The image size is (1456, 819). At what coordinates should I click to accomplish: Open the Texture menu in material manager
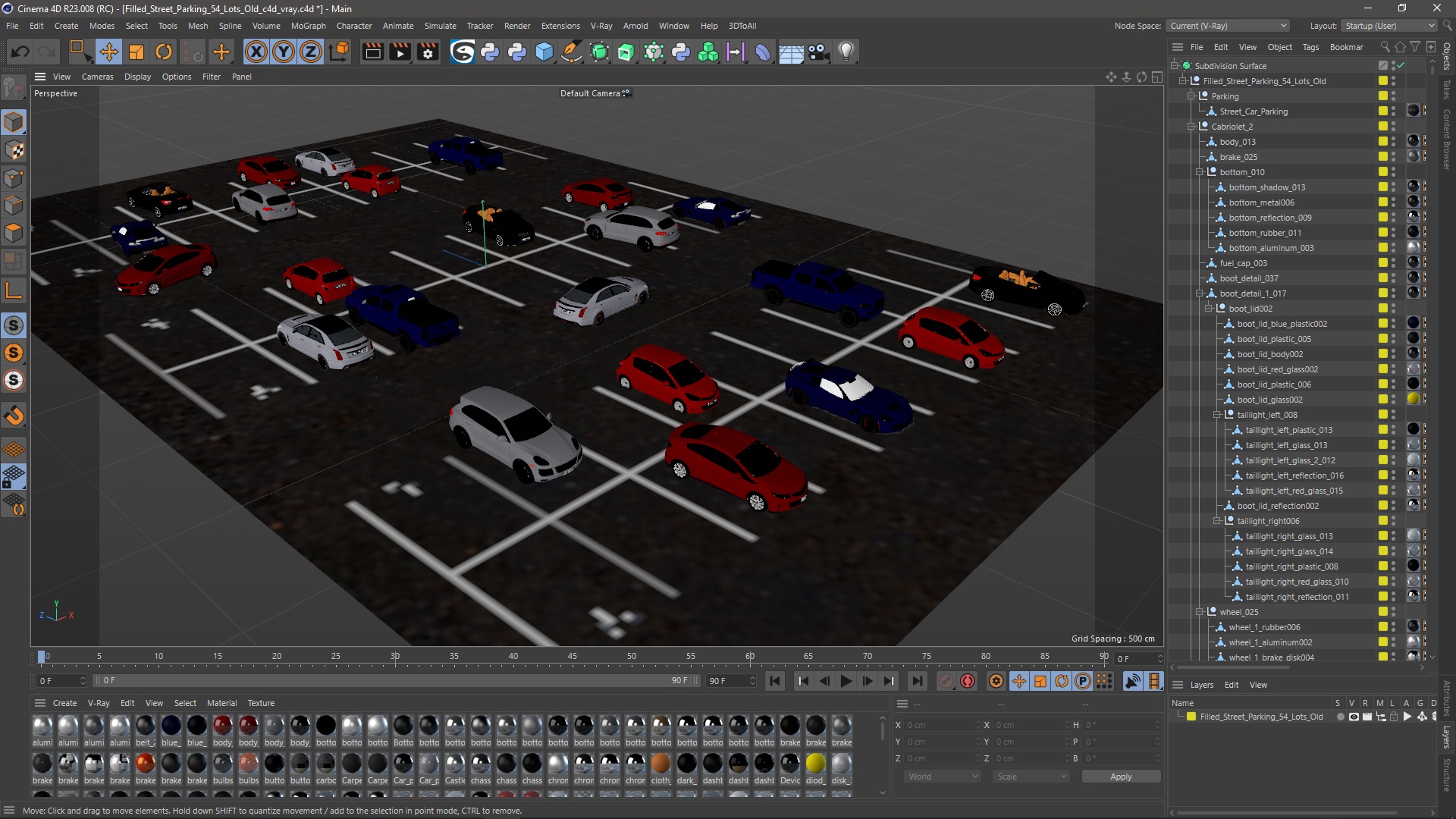(261, 703)
